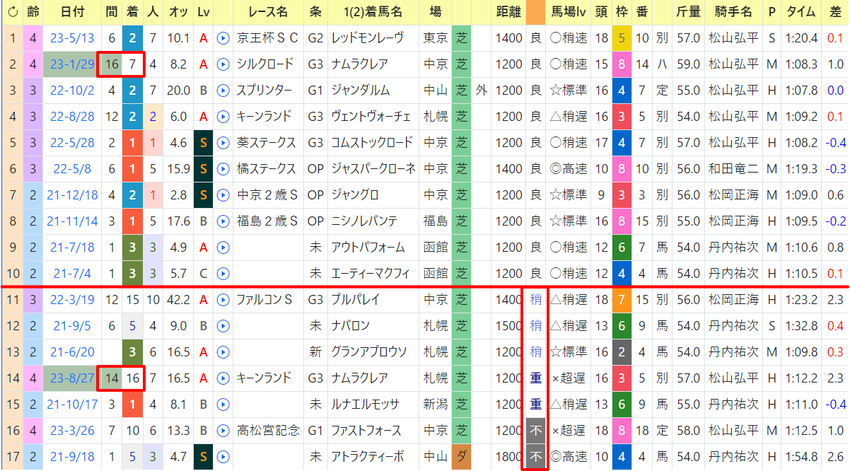Select プルパレイ horse name cell
Image resolution: width=850 pixels, height=471 pixels.
356,300
